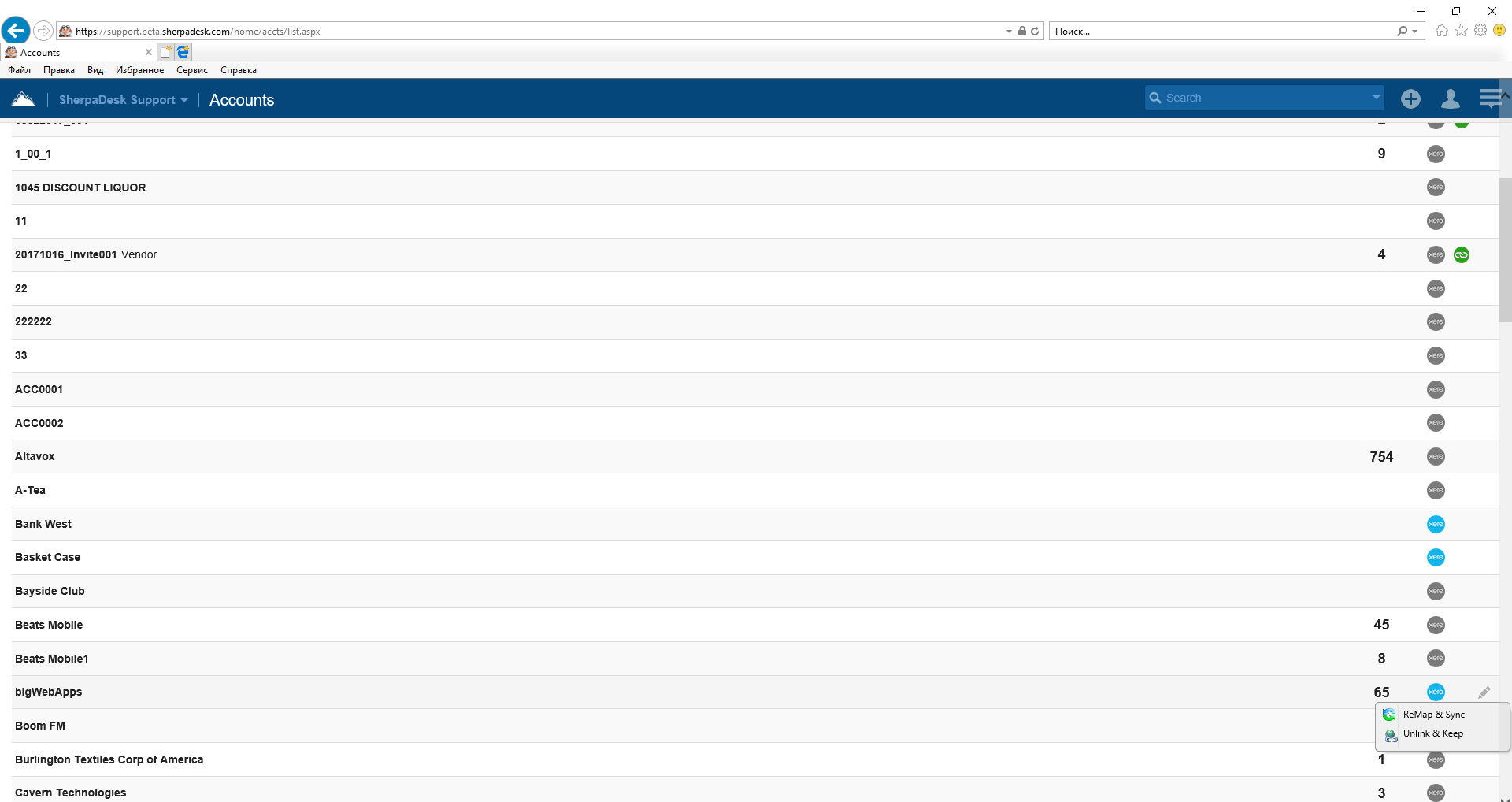Open the user profile icon
The width and height of the screenshot is (1512, 802).
[x=1450, y=98]
